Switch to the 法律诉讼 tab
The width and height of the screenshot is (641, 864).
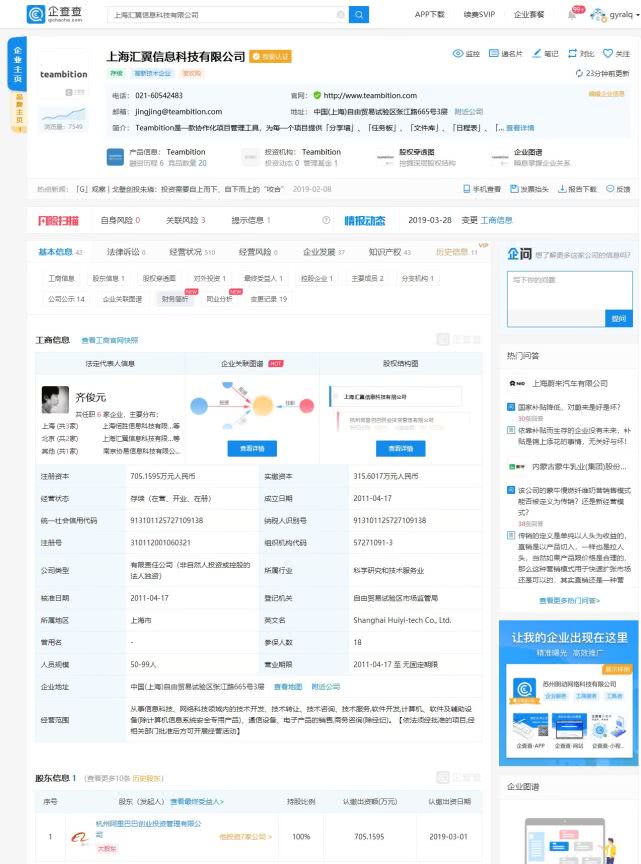pyautogui.click(x=126, y=252)
